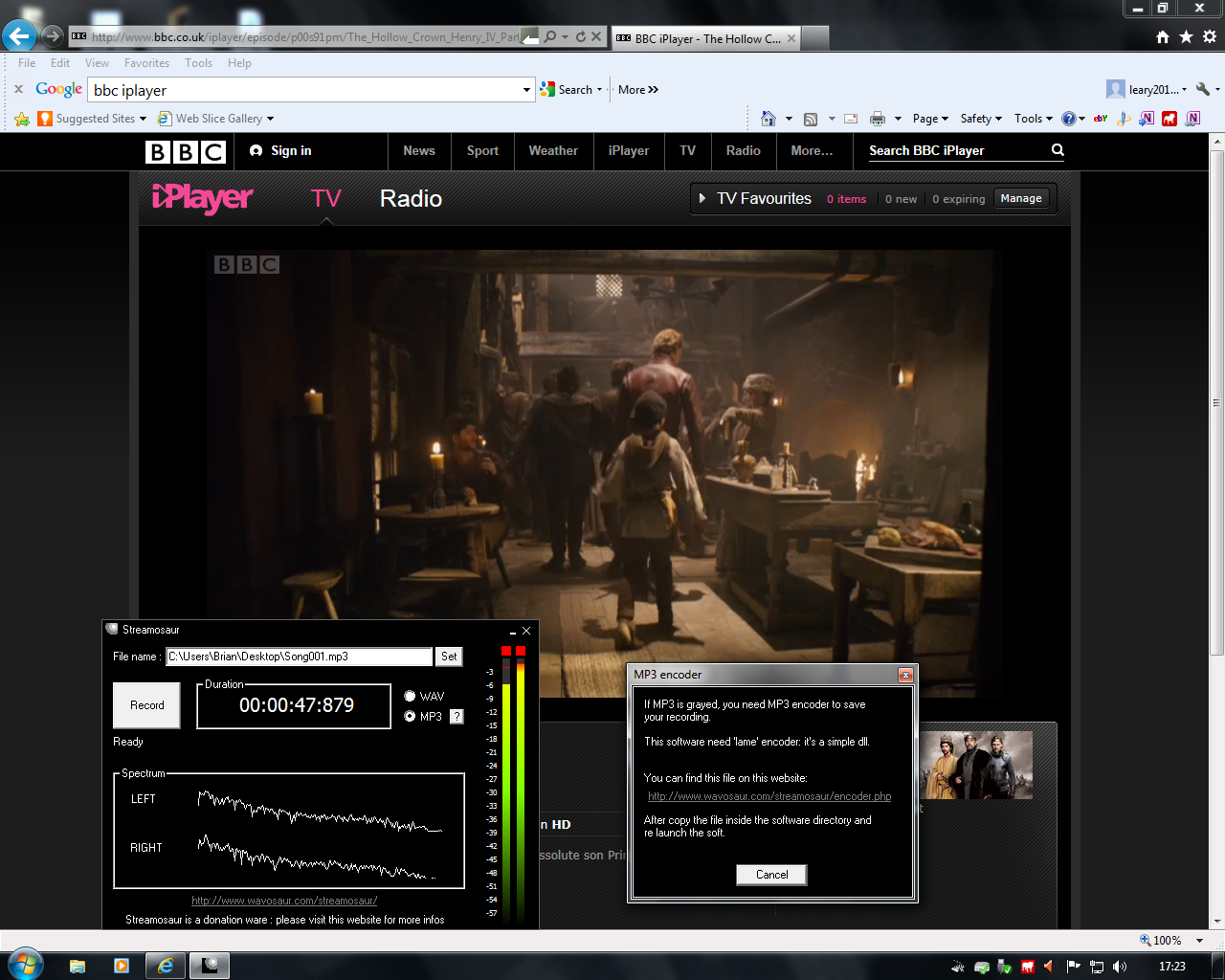Click the Home icon in IE toolbar

point(768,119)
